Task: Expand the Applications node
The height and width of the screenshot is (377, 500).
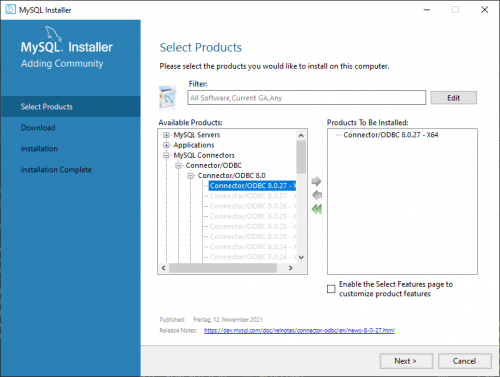Action: (166, 145)
